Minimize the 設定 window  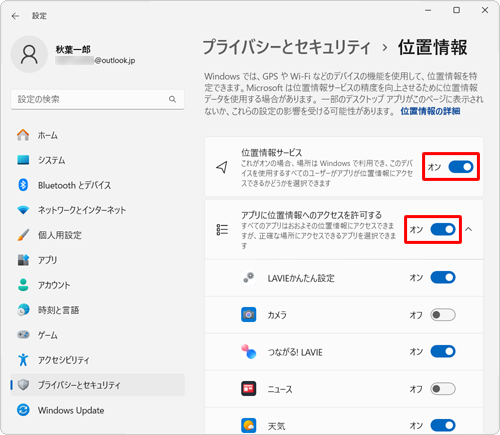428,10
